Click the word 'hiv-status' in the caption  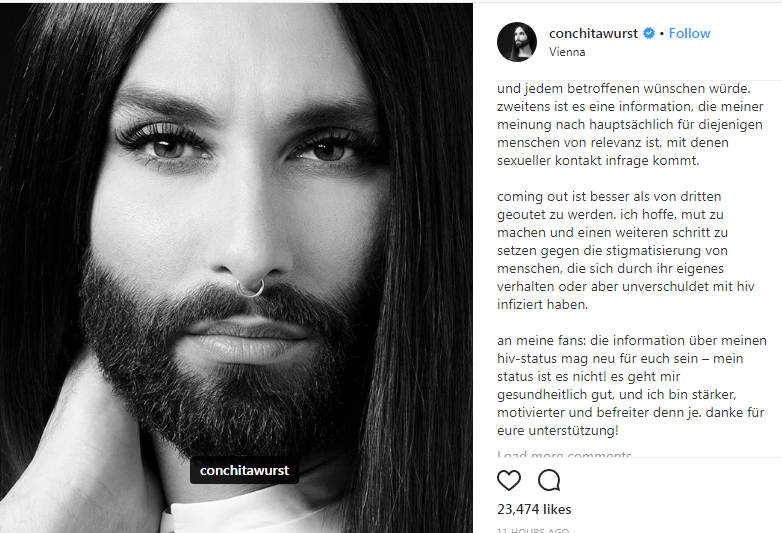coord(527,358)
